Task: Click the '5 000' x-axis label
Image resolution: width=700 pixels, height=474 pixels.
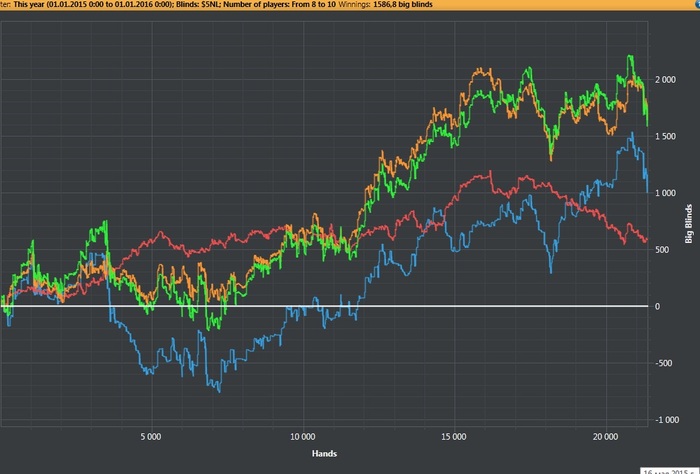Action: pos(151,437)
